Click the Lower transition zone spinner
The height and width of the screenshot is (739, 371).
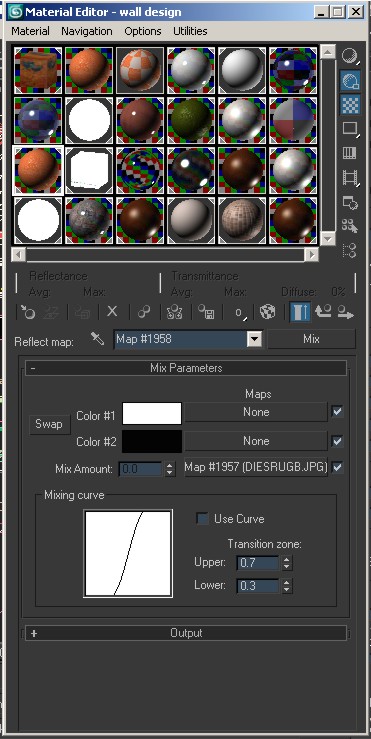(x=287, y=586)
